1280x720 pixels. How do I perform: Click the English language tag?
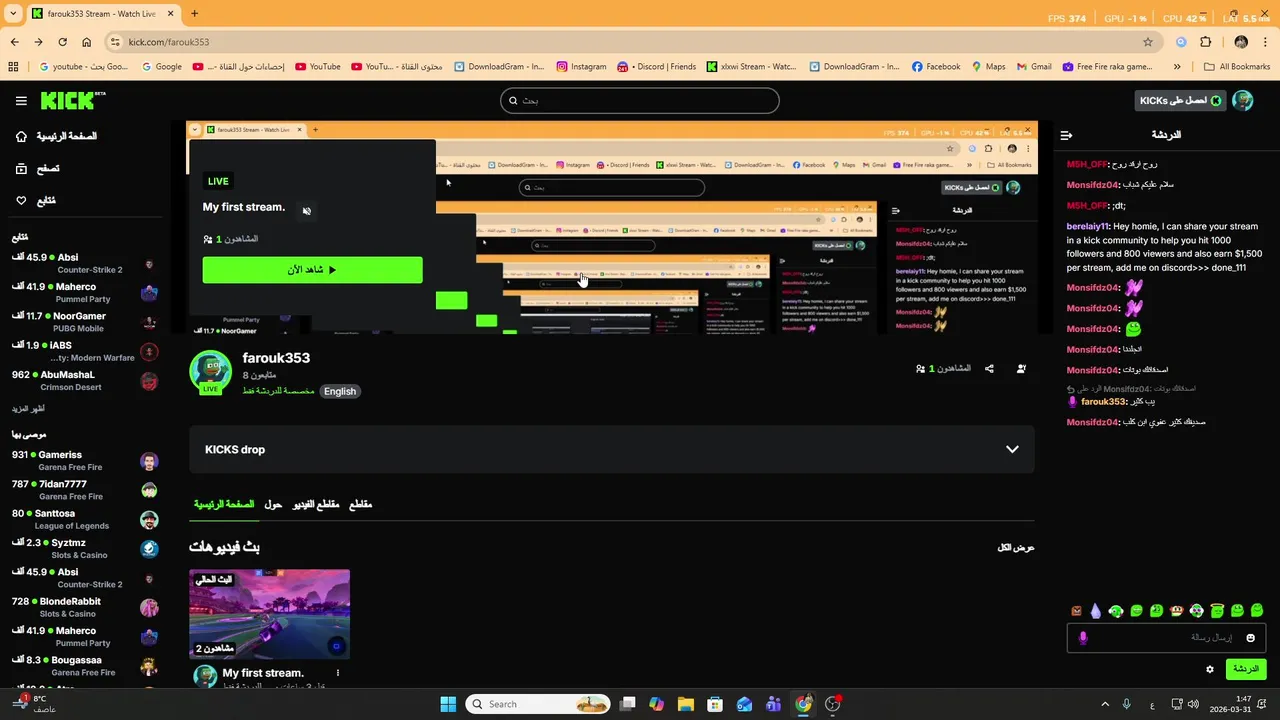[x=340, y=391]
